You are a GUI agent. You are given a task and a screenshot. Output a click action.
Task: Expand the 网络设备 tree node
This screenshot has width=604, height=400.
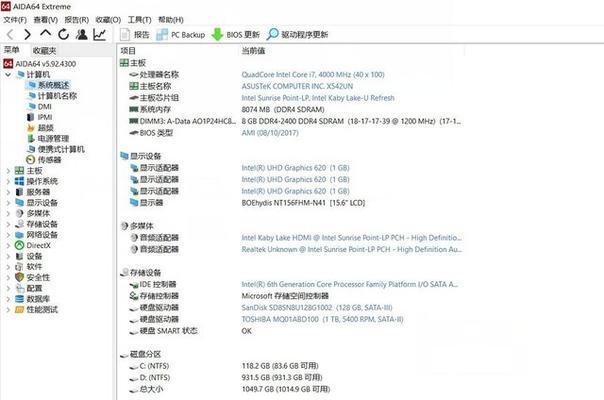coord(8,235)
